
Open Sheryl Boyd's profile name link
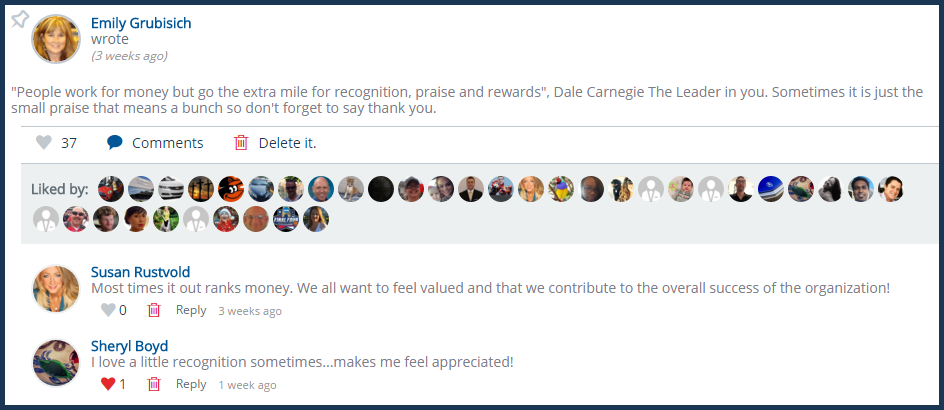[x=132, y=346]
